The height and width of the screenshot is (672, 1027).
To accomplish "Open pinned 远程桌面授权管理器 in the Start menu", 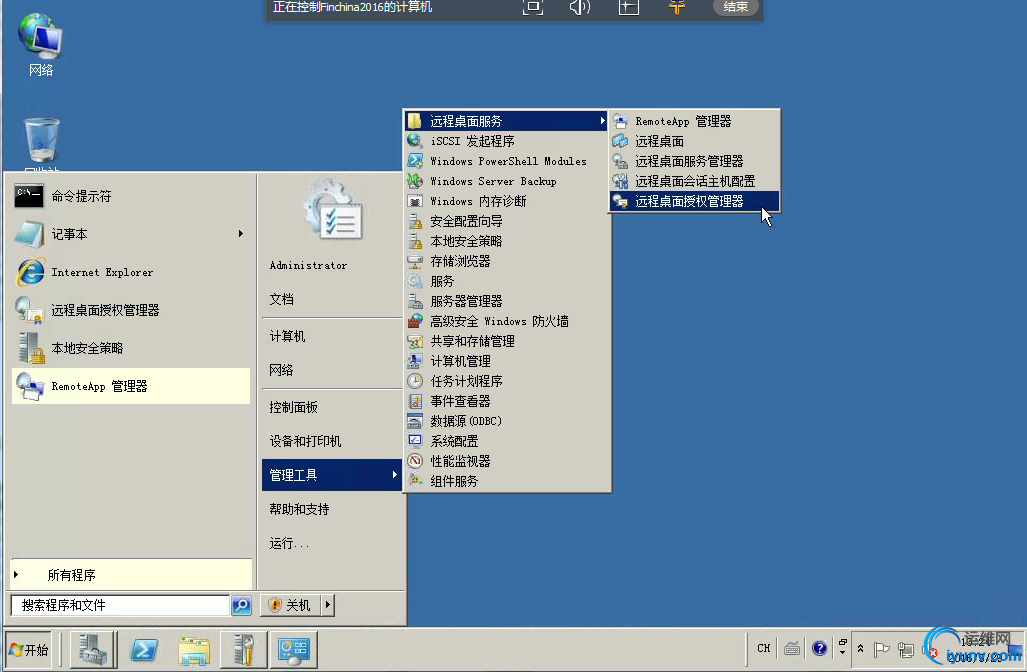I will tap(131, 310).
